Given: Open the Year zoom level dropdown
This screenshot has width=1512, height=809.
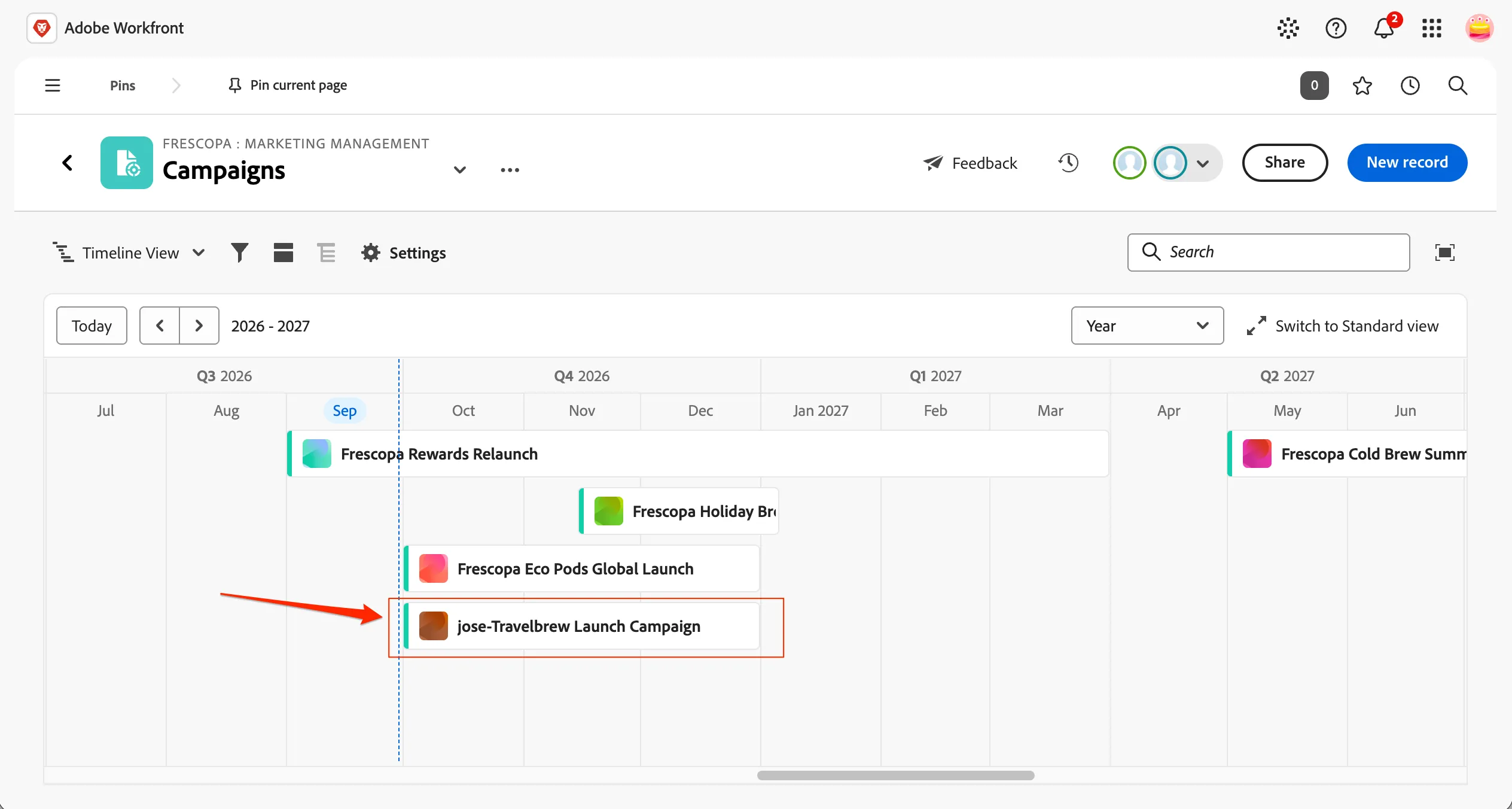Looking at the screenshot, I should [x=1147, y=326].
